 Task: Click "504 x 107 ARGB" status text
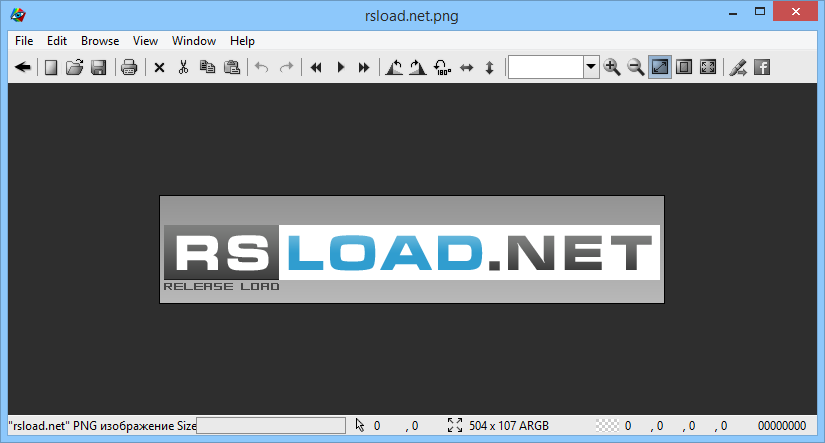pyautogui.click(x=509, y=426)
